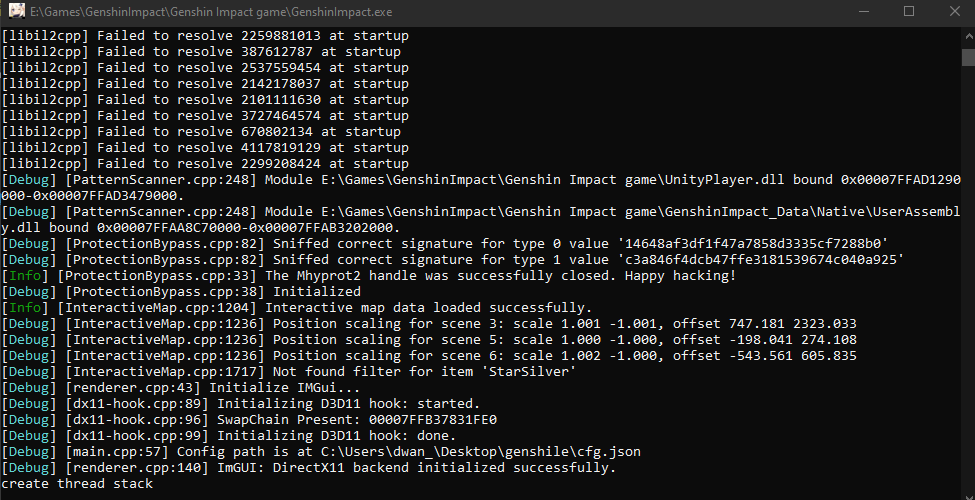Click the green Info tag on the Mhyprot2 line

25,275
